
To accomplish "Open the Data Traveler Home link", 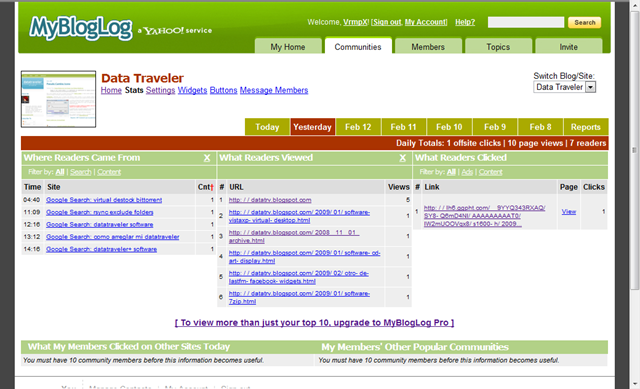I will (111, 90).
